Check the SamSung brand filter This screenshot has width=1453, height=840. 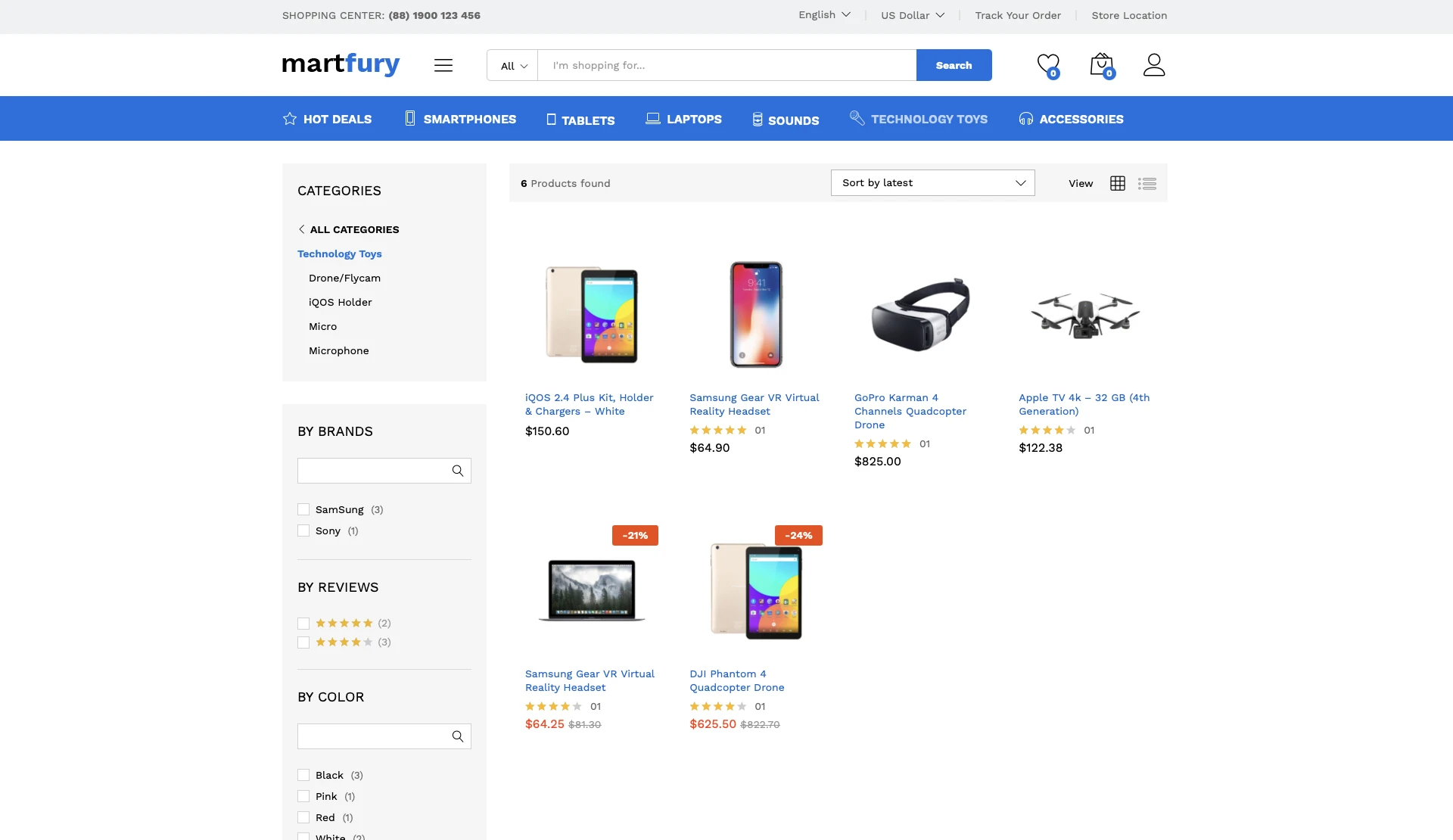(x=303, y=509)
